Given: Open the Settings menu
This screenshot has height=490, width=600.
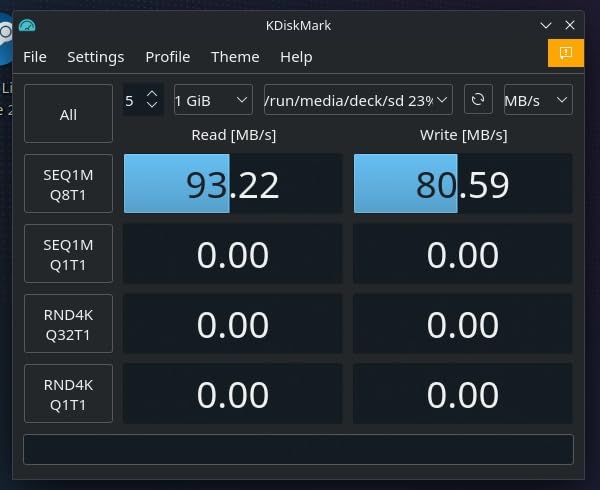Looking at the screenshot, I should pyautogui.click(x=95, y=57).
